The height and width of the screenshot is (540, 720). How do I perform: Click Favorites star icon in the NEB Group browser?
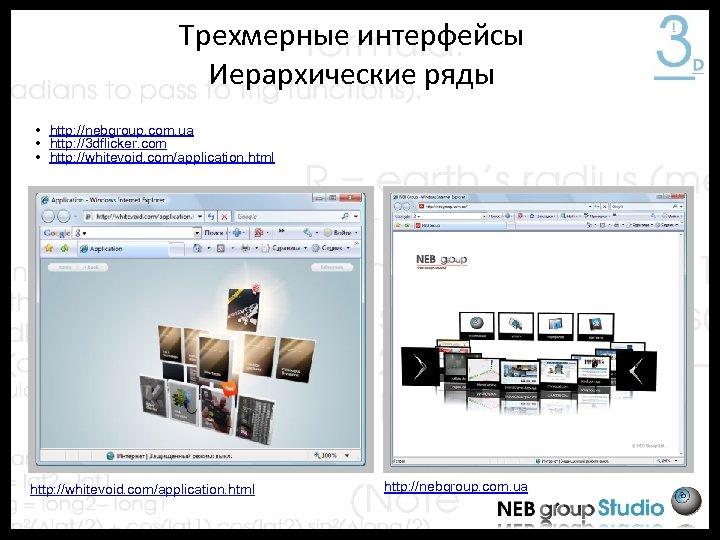point(398,225)
